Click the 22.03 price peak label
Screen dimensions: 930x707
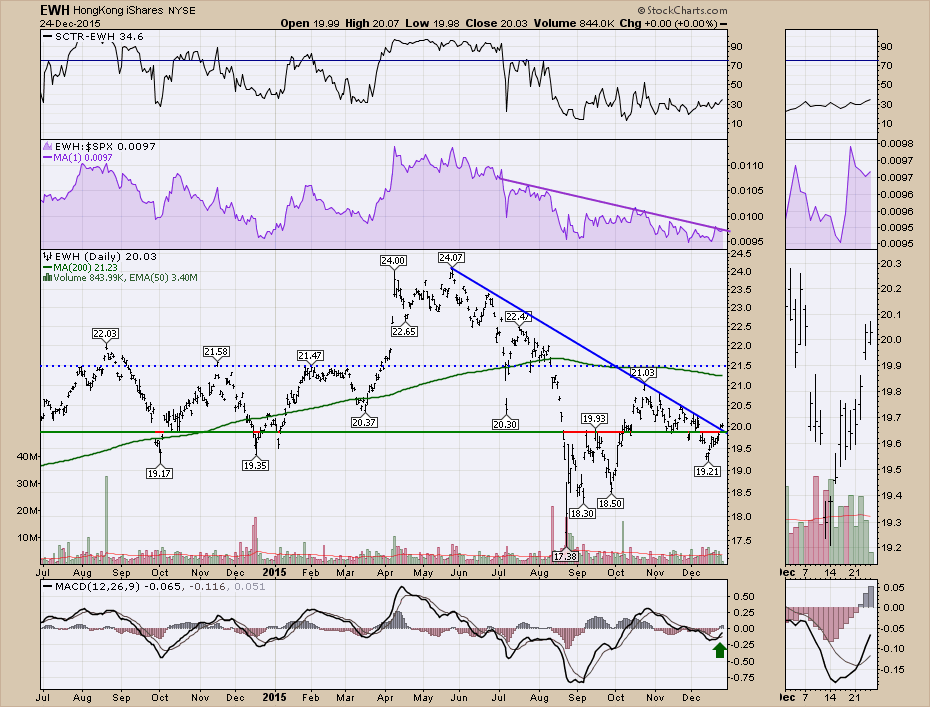[106, 334]
